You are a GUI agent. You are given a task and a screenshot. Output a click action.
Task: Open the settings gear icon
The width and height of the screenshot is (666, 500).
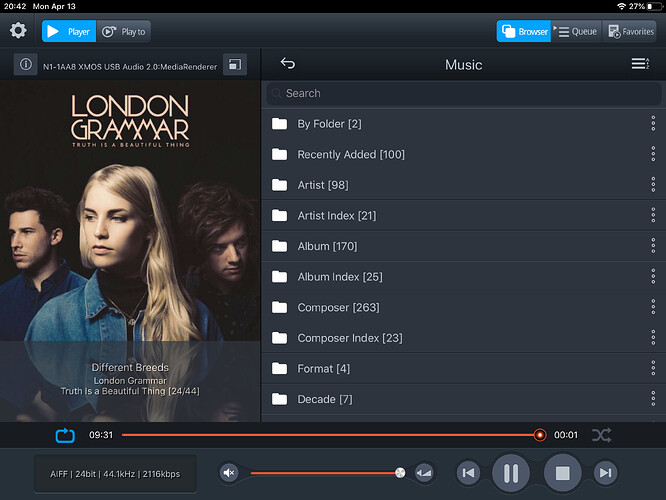coord(17,31)
